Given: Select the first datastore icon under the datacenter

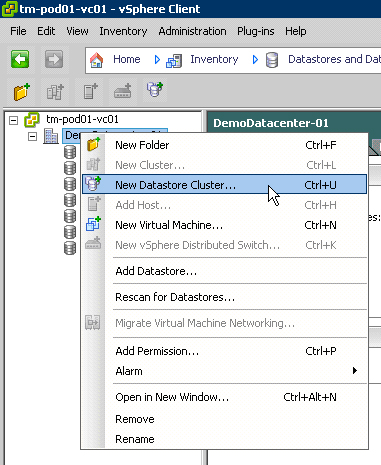Looking at the screenshot, I should pos(70,152).
